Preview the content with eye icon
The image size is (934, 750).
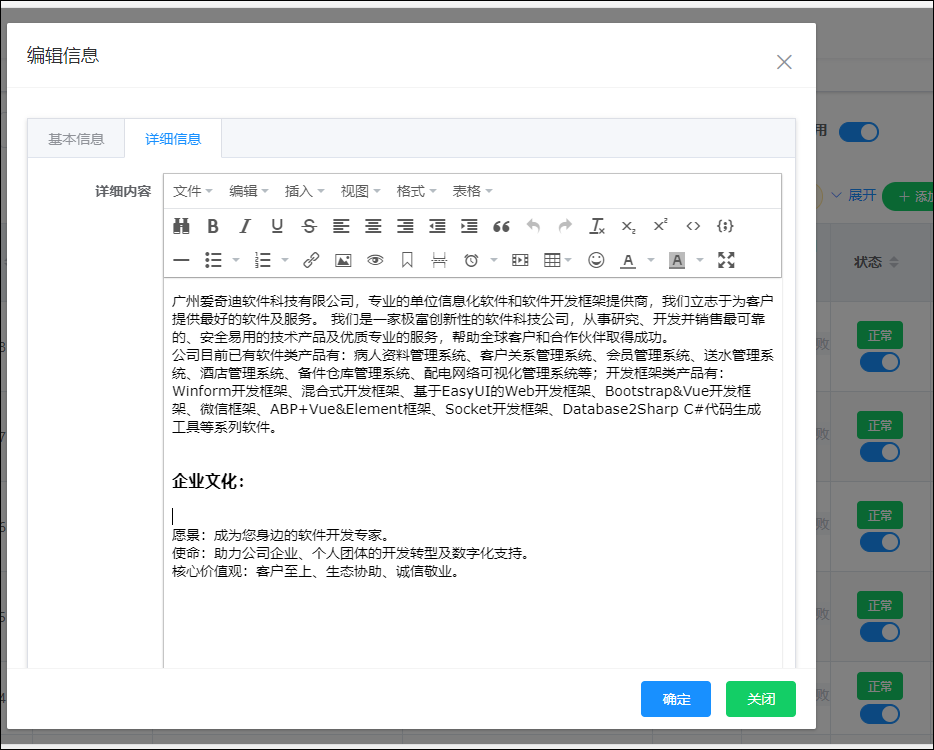375,260
